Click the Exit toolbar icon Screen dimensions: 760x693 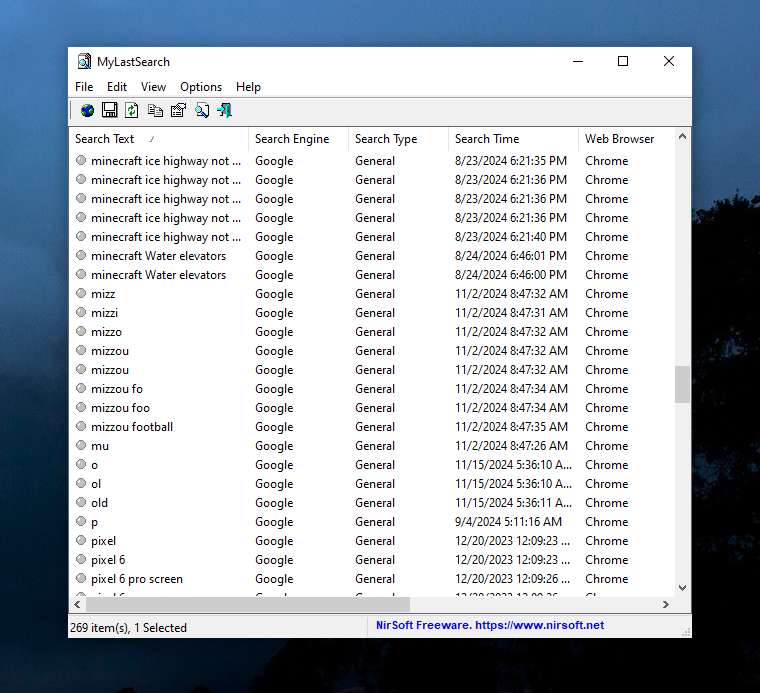pos(224,110)
